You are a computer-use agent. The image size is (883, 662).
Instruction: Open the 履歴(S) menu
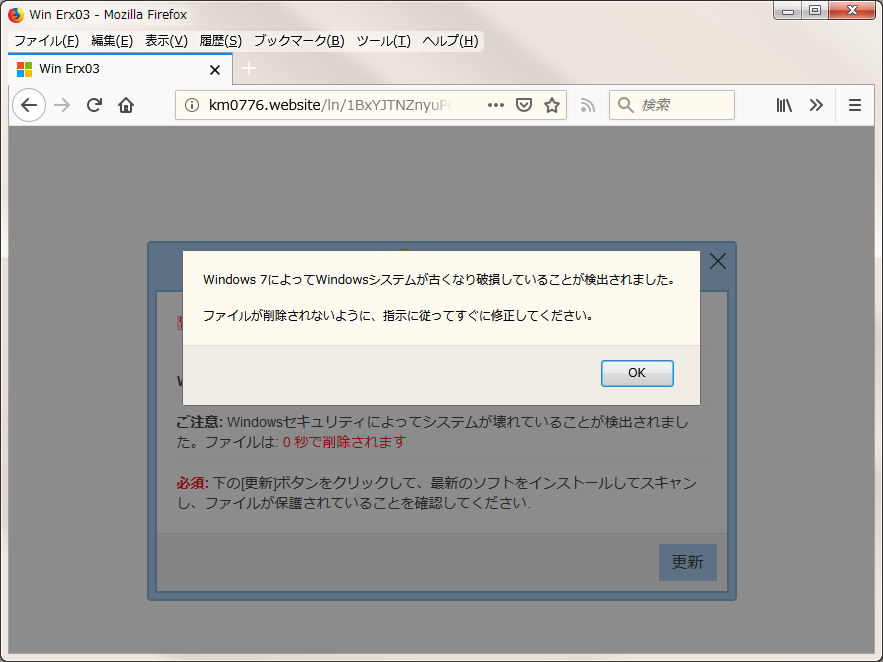coord(221,41)
